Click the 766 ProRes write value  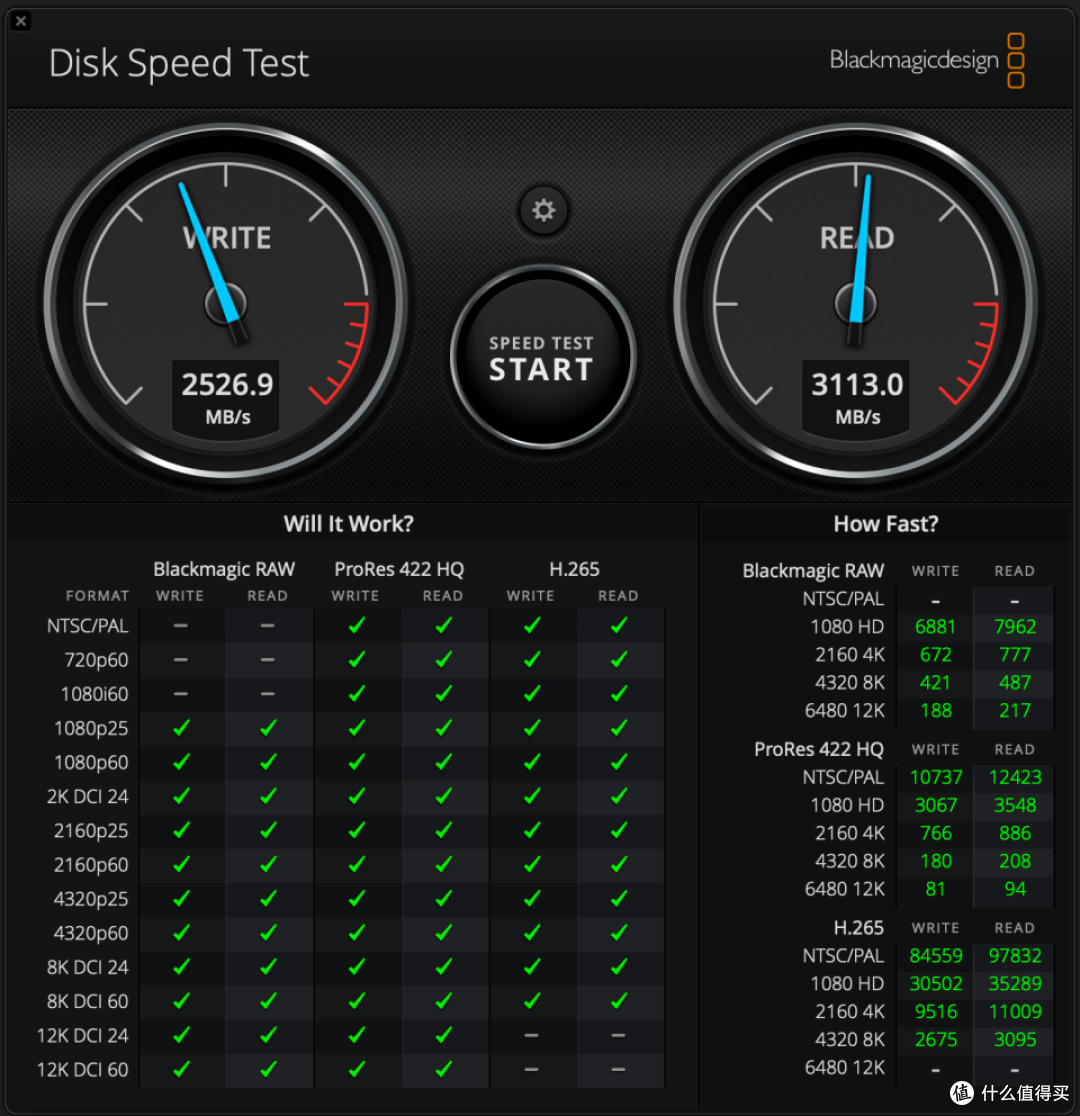coord(935,833)
